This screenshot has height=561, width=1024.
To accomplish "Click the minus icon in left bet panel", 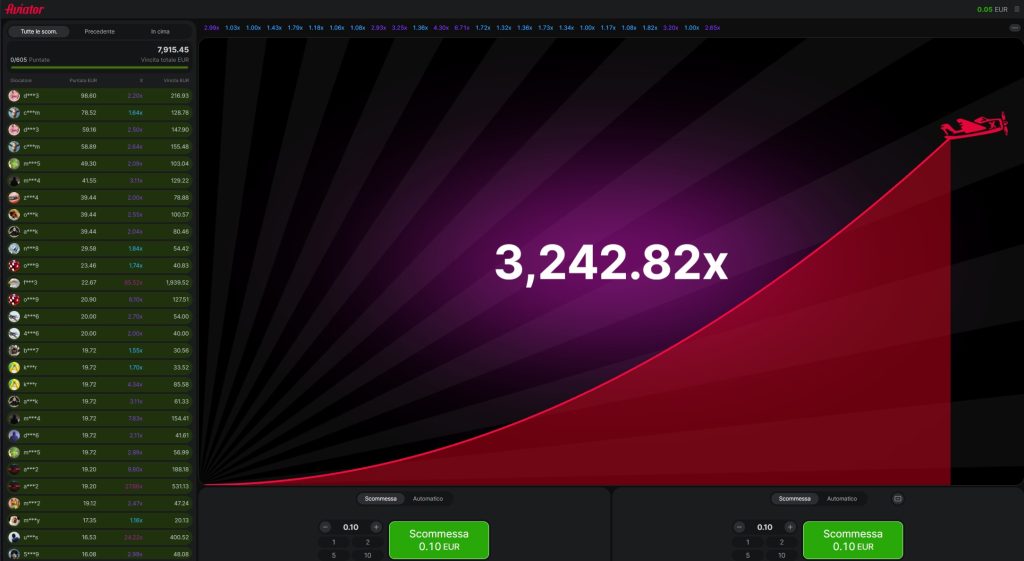I will click(x=325, y=527).
